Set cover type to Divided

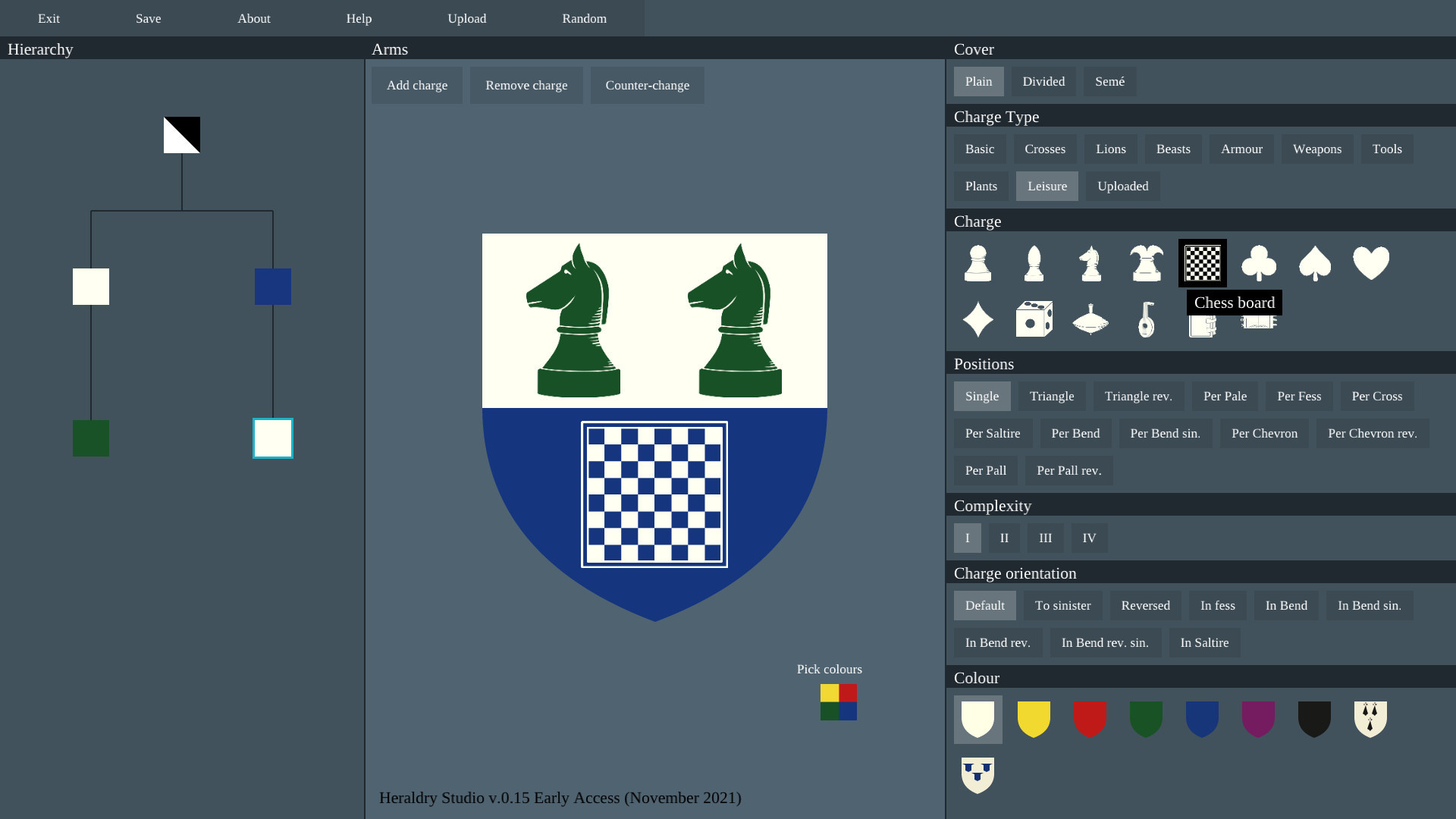1043,81
